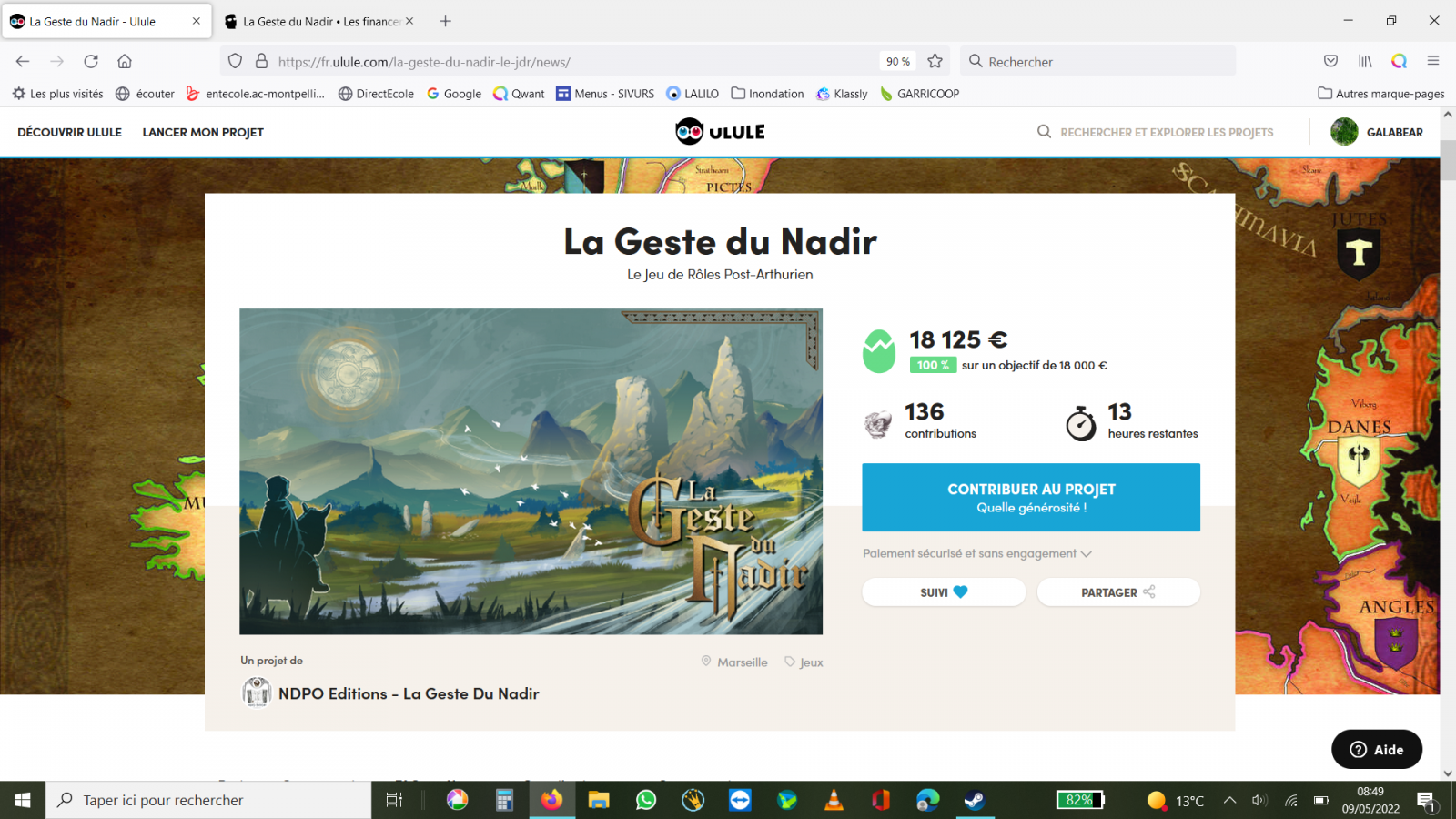
Task: Open the Firefox home page icon
Action: pos(125,61)
